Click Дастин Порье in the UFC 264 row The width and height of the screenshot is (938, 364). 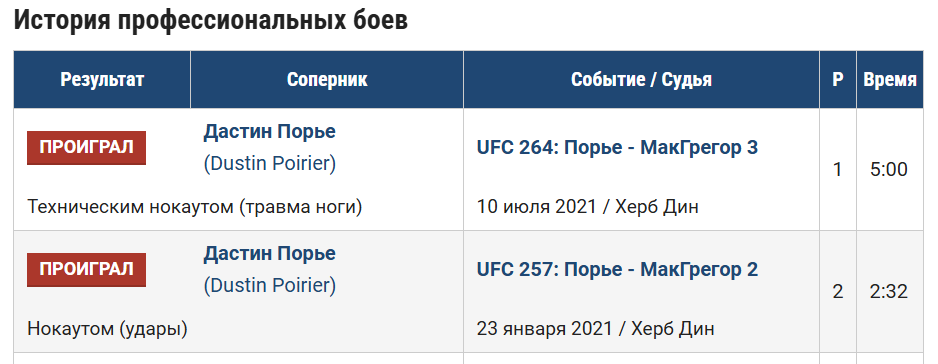[x=269, y=132]
